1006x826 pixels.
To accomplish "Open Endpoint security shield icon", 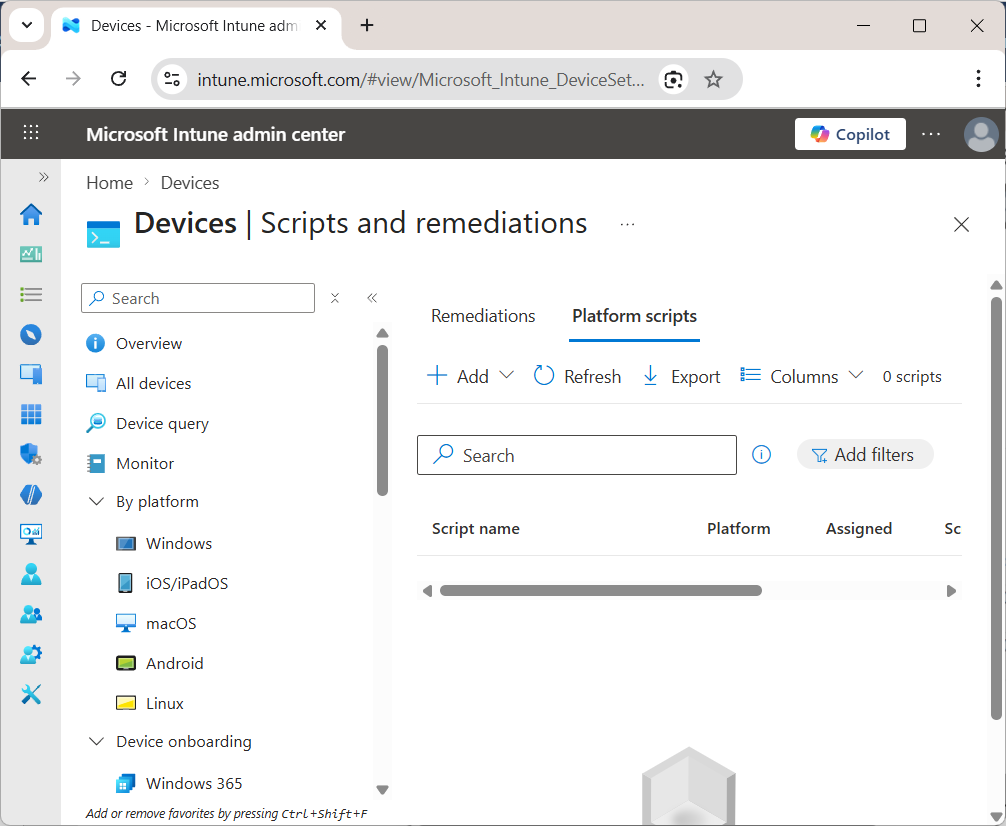I will click(31, 454).
